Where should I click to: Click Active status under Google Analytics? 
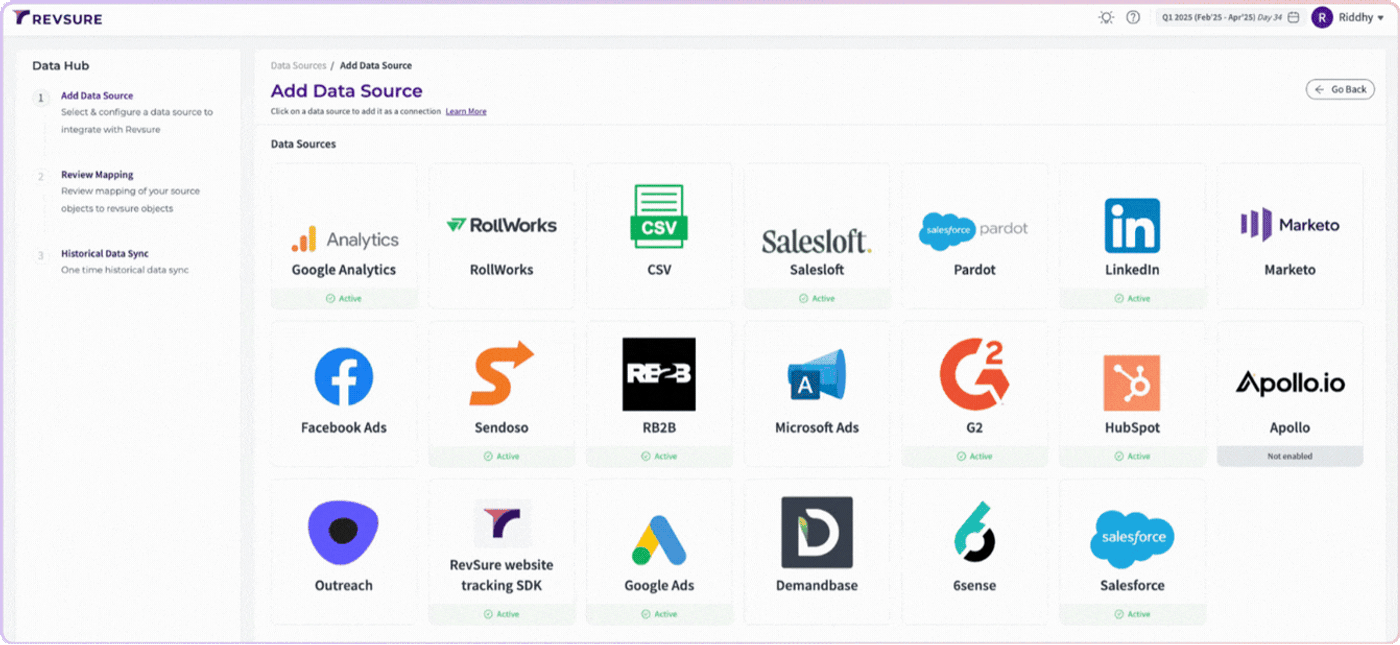click(344, 298)
